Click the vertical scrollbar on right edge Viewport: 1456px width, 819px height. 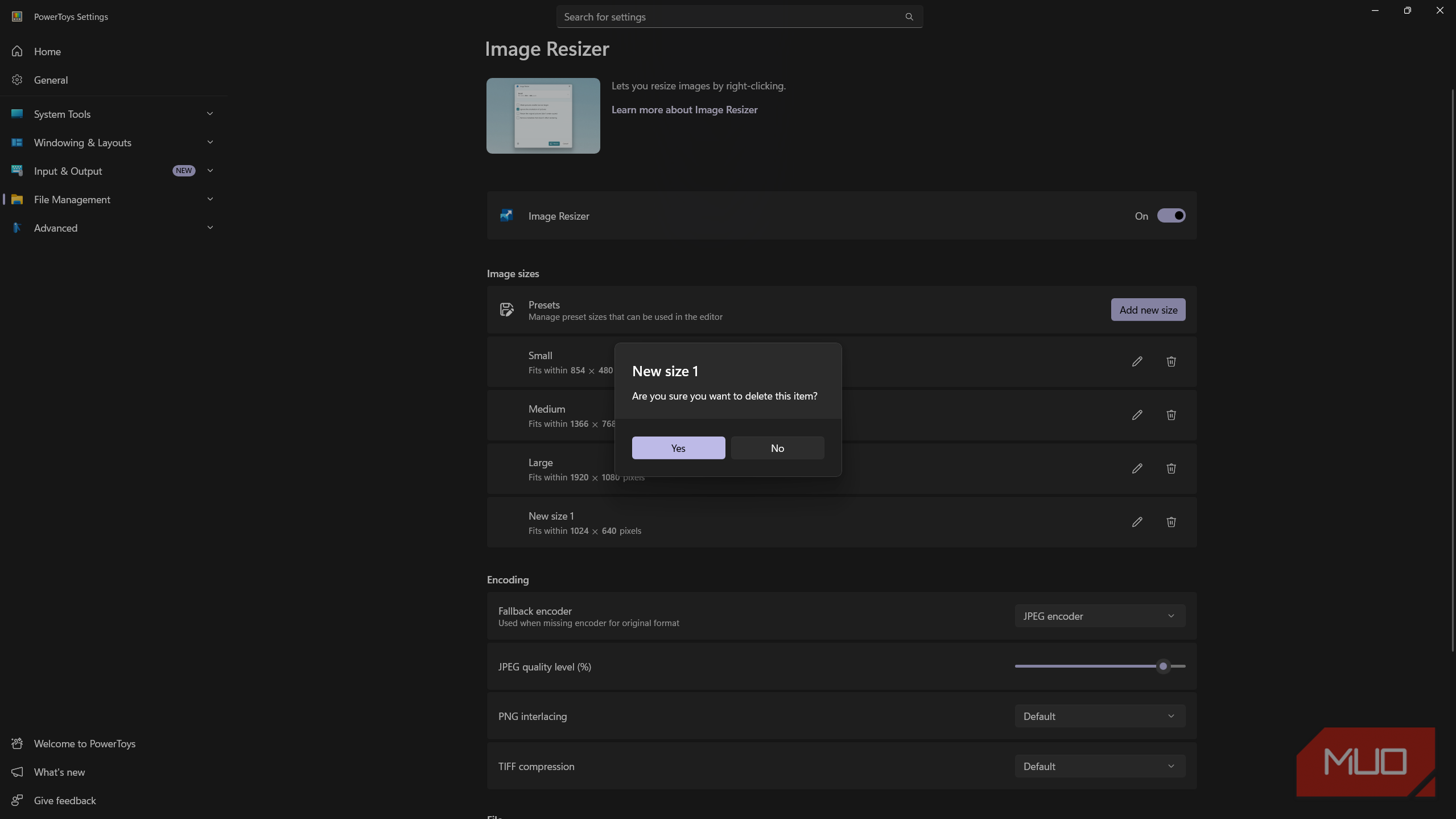1452,370
